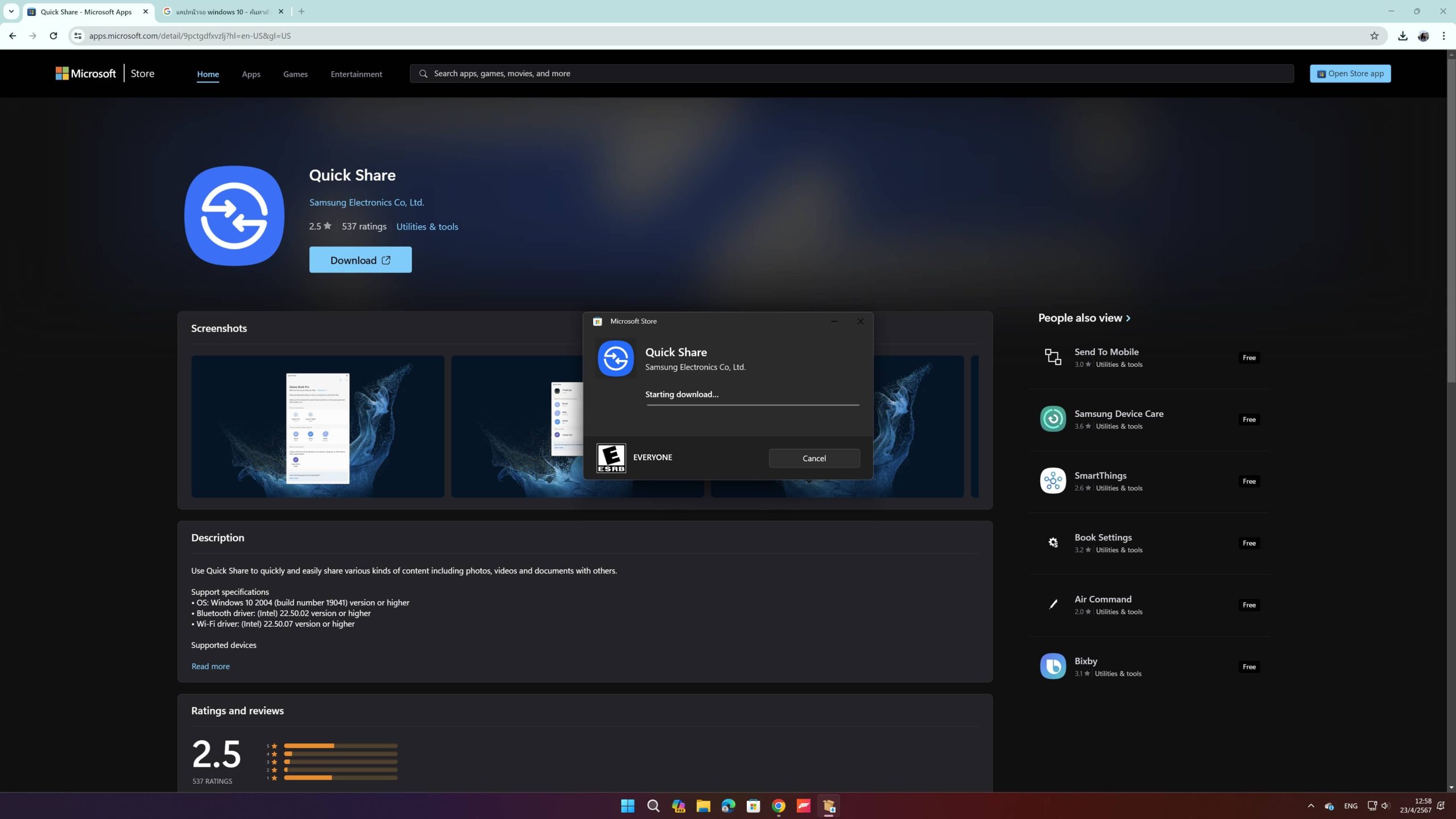Image resolution: width=1456 pixels, height=819 pixels.
Task: Cancel the Quick Share download
Action: tap(814, 458)
